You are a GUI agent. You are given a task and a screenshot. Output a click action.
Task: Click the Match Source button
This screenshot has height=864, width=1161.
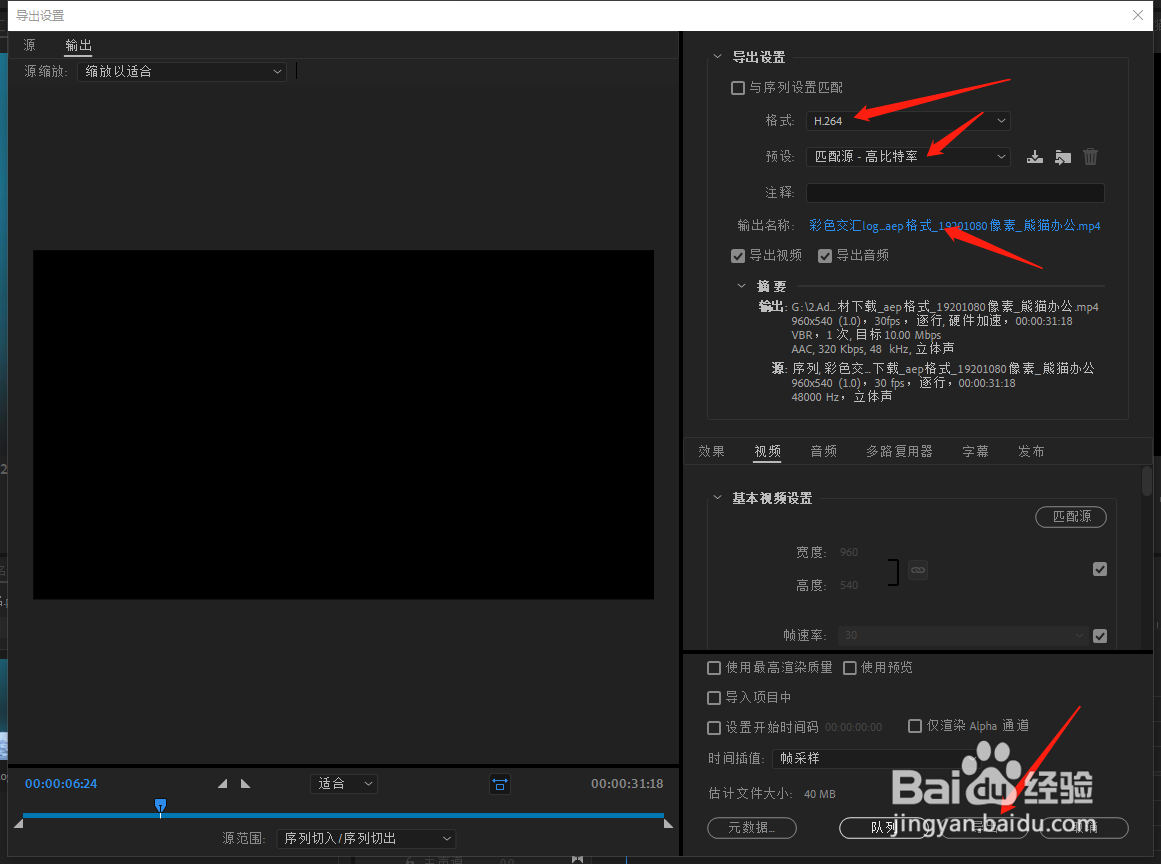[x=1071, y=517]
